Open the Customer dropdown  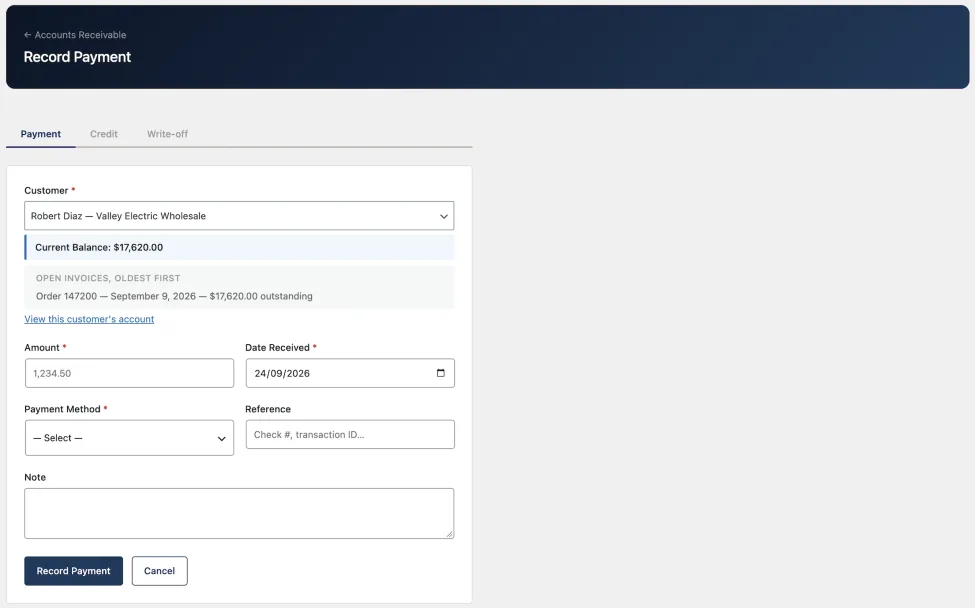point(239,216)
